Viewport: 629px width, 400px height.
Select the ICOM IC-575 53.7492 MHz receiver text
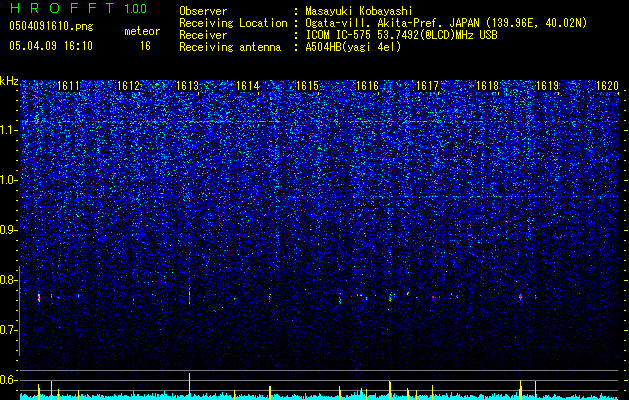click(x=401, y=35)
